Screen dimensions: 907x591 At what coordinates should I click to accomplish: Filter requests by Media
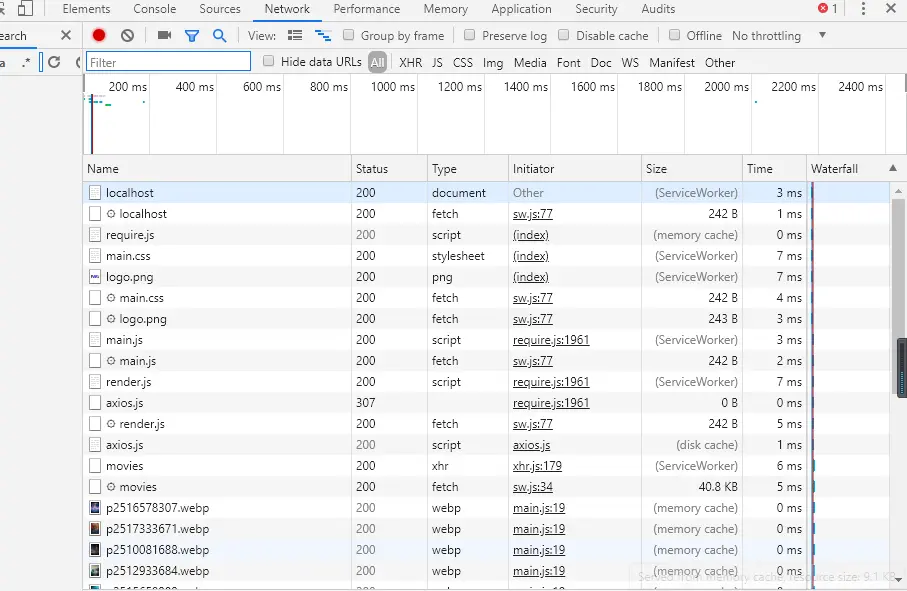pos(530,62)
